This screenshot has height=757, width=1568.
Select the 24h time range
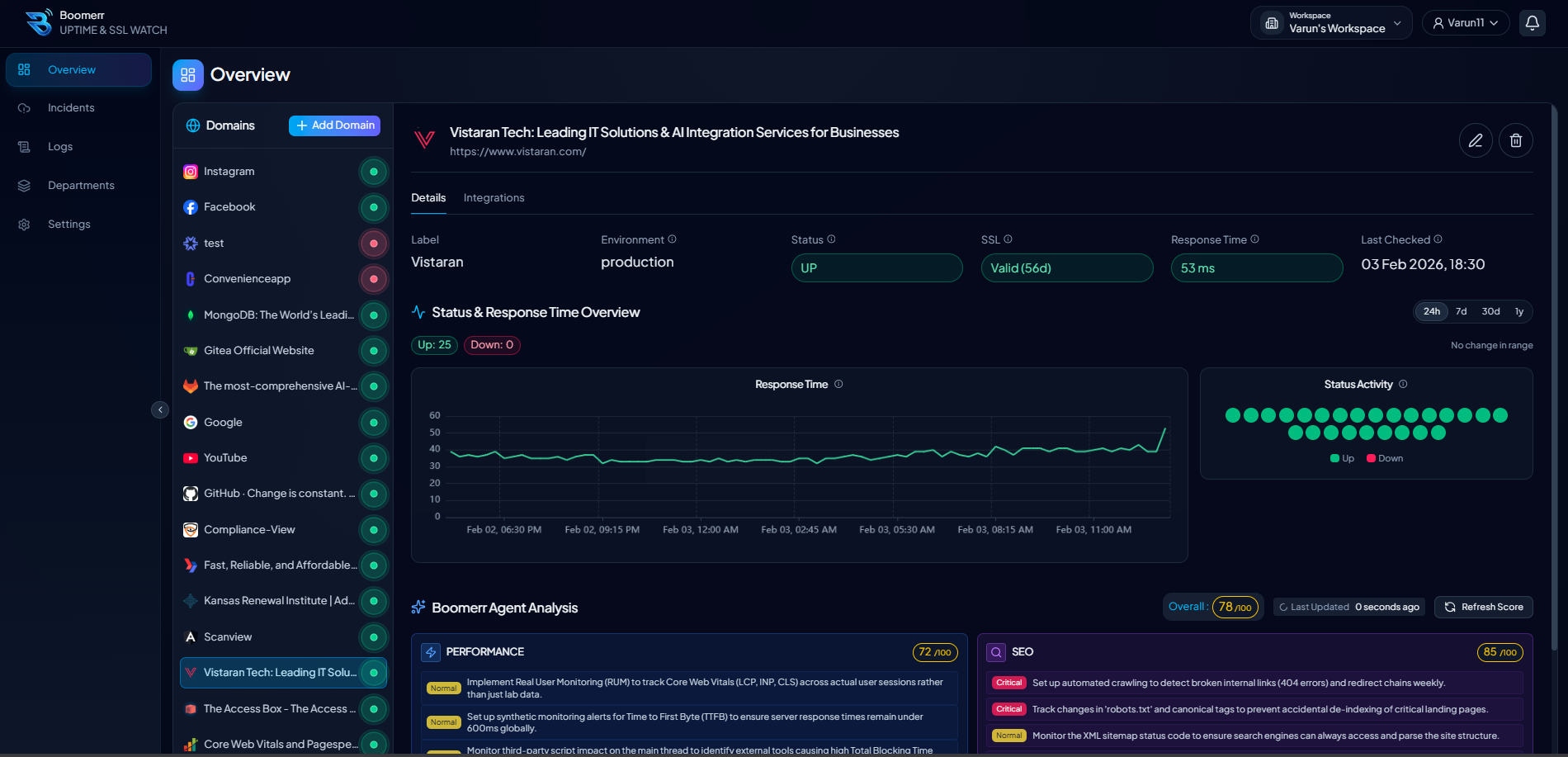point(1432,312)
